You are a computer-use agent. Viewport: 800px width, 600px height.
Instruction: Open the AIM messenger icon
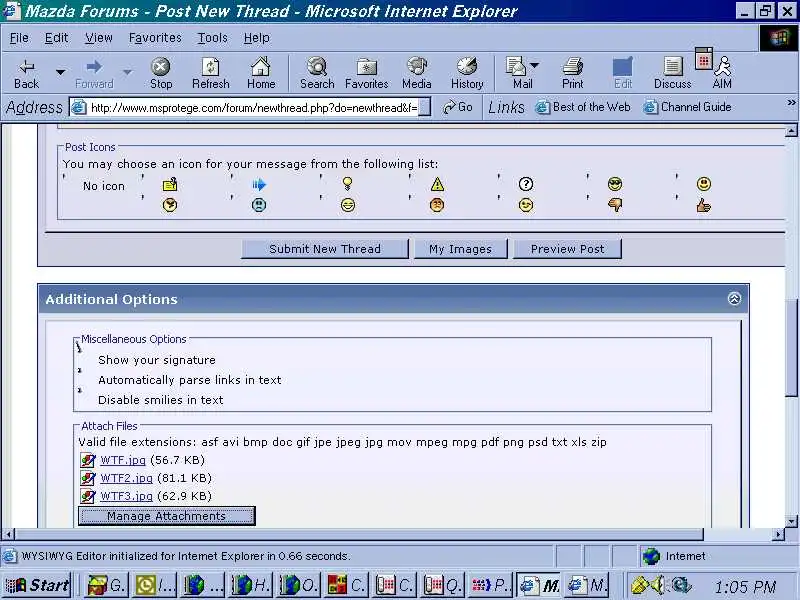(x=721, y=72)
